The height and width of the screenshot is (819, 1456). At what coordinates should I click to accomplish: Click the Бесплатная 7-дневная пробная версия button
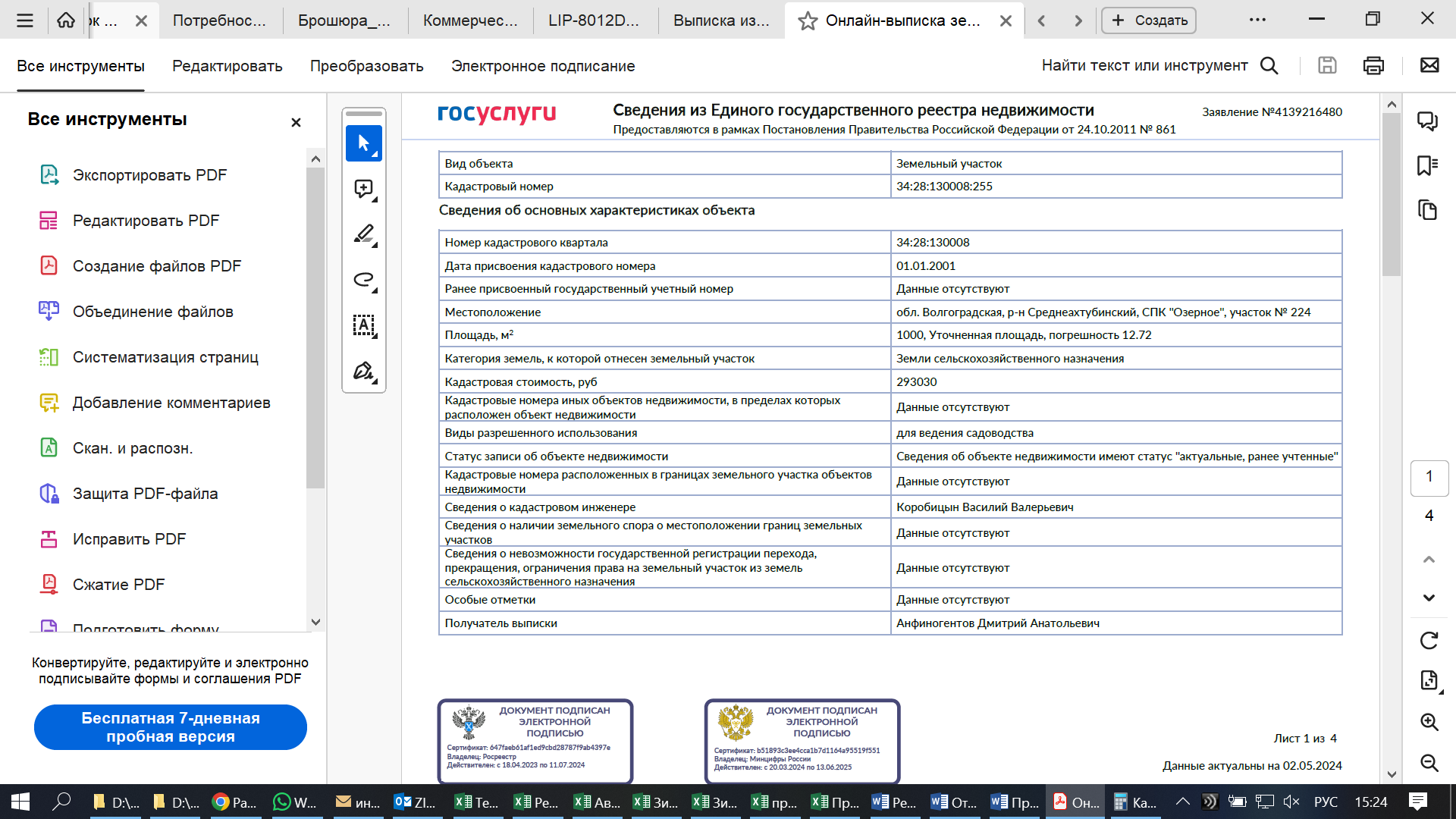coord(171,727)
